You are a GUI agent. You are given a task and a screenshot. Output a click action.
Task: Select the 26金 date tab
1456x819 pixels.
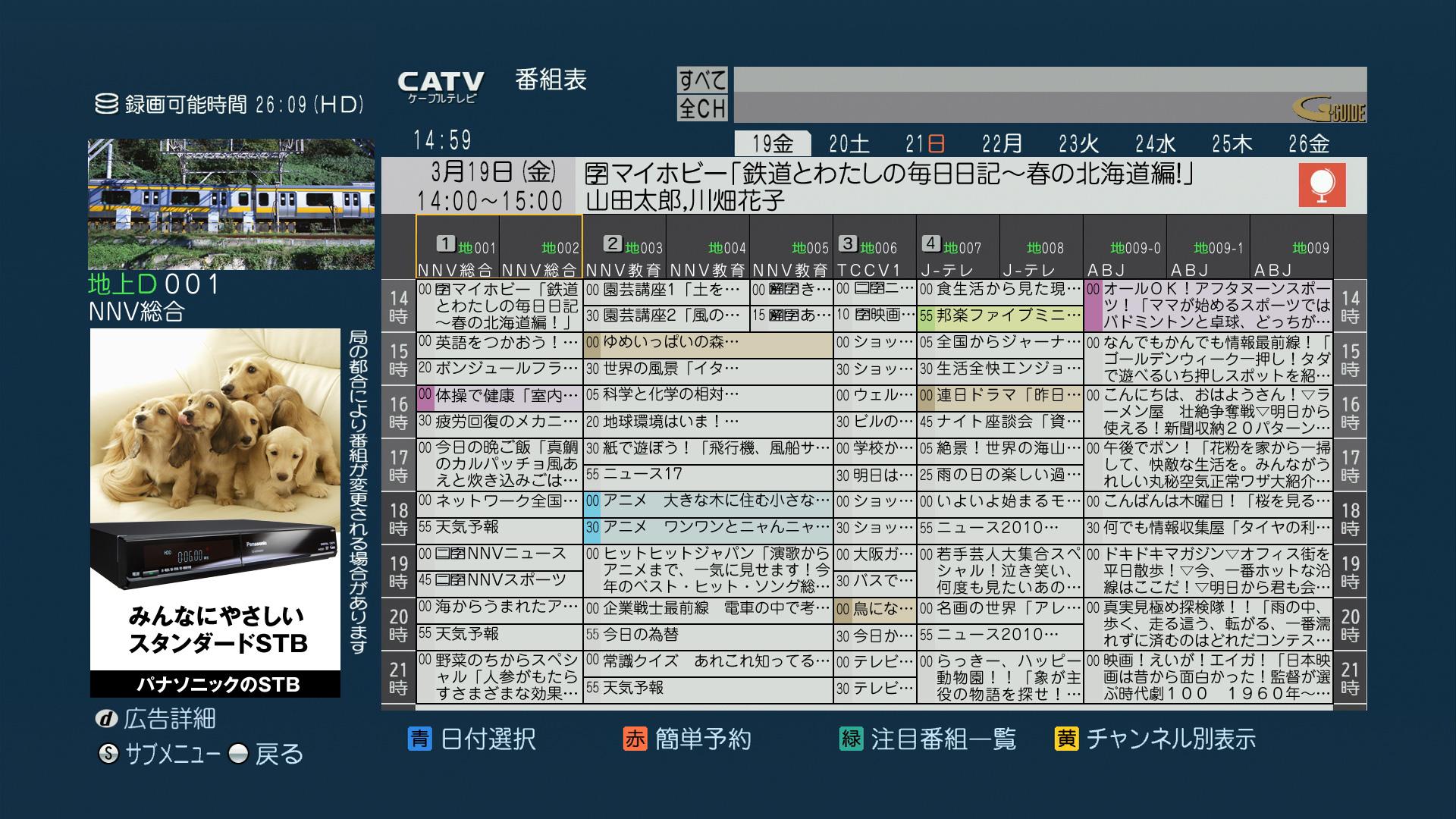(1308, 143)
